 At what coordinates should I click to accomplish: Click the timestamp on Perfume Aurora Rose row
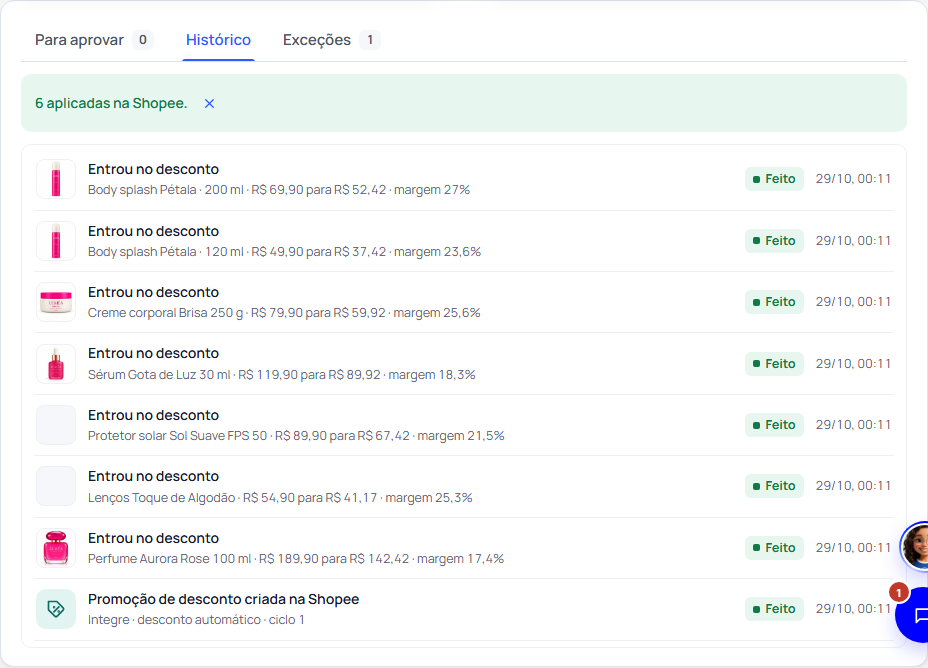pyautogui.click(x=853, y=548)
